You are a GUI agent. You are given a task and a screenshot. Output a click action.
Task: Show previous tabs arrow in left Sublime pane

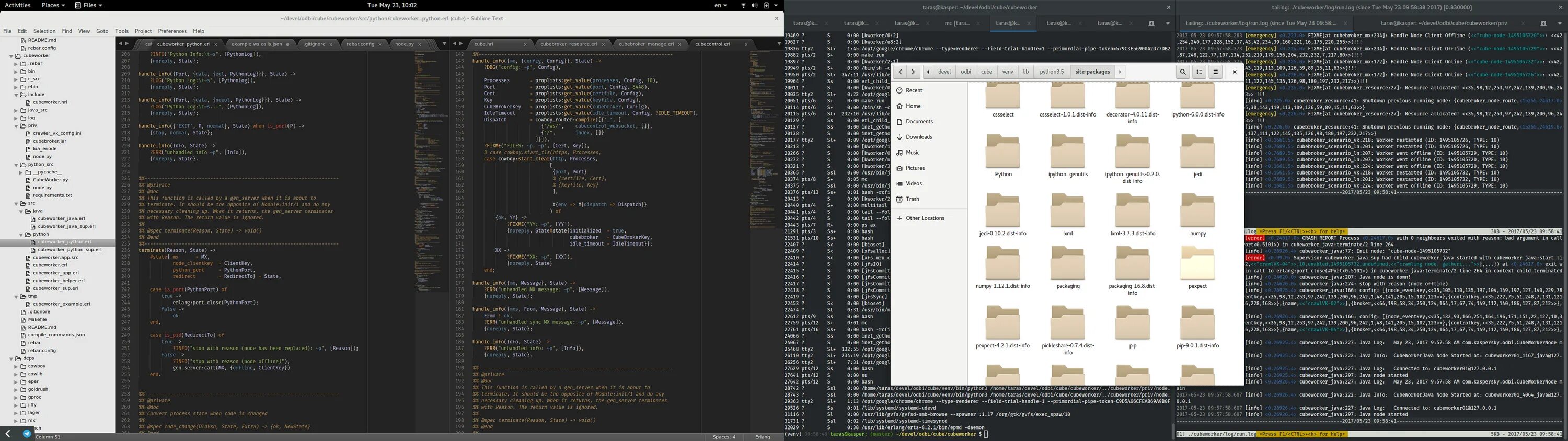[120, 44]
